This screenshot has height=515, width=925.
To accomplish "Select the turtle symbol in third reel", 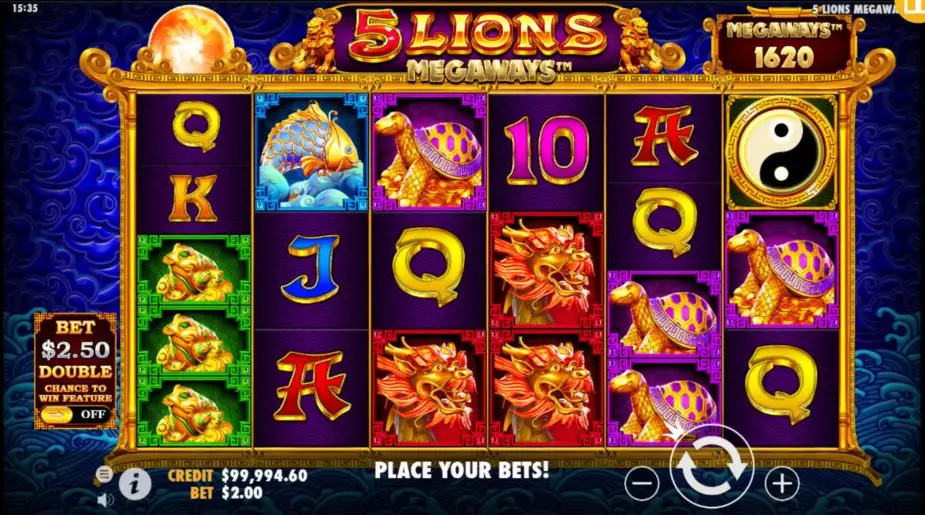I will pos(429,152).
